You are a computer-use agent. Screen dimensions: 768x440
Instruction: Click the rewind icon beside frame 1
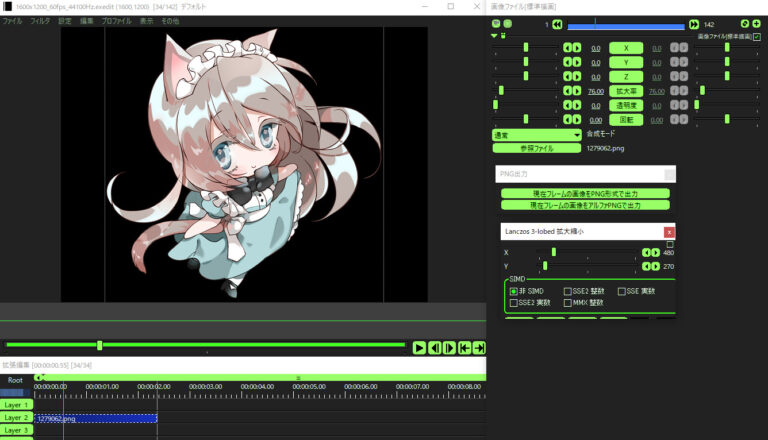pos(558,23)
